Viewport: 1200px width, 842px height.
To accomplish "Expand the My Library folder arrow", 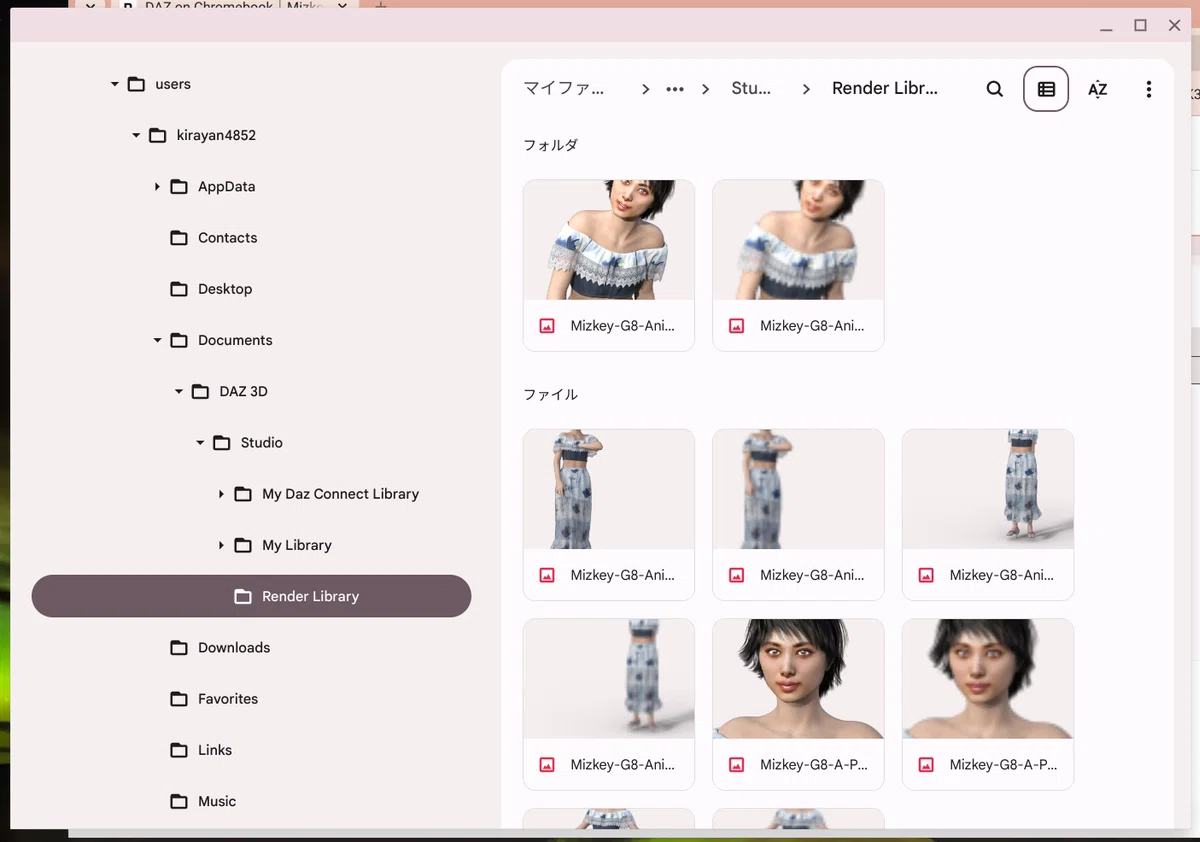I will pyautogui.click(x=221, y=545).
